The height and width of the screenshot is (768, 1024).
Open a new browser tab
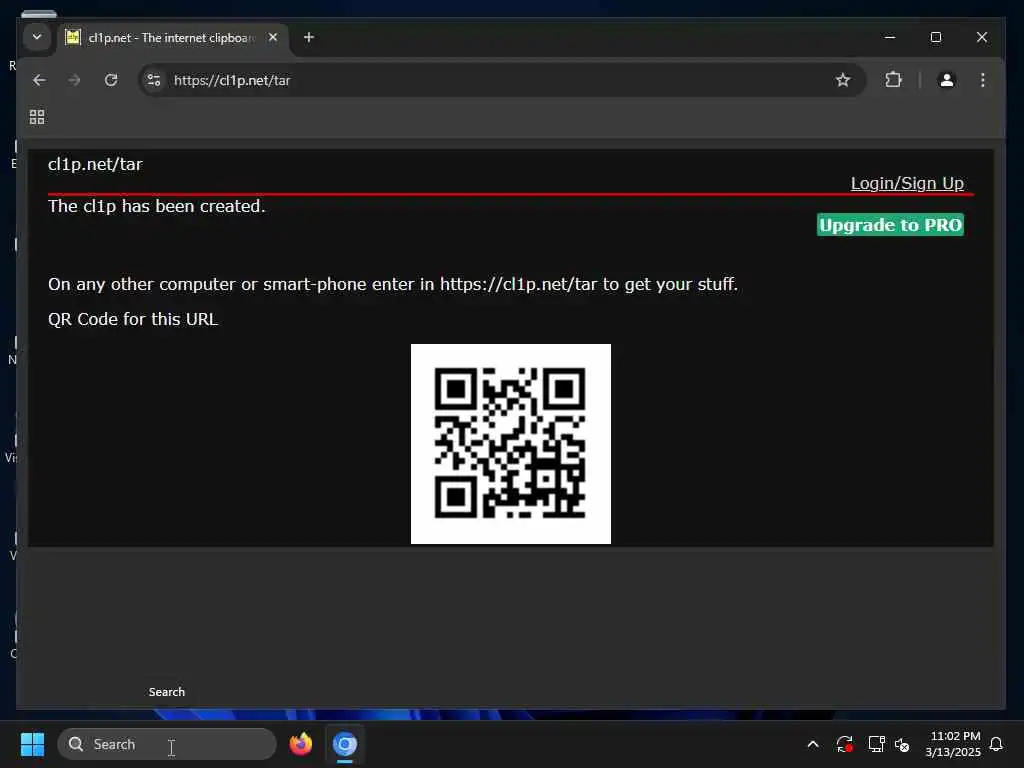pos(309,38)
